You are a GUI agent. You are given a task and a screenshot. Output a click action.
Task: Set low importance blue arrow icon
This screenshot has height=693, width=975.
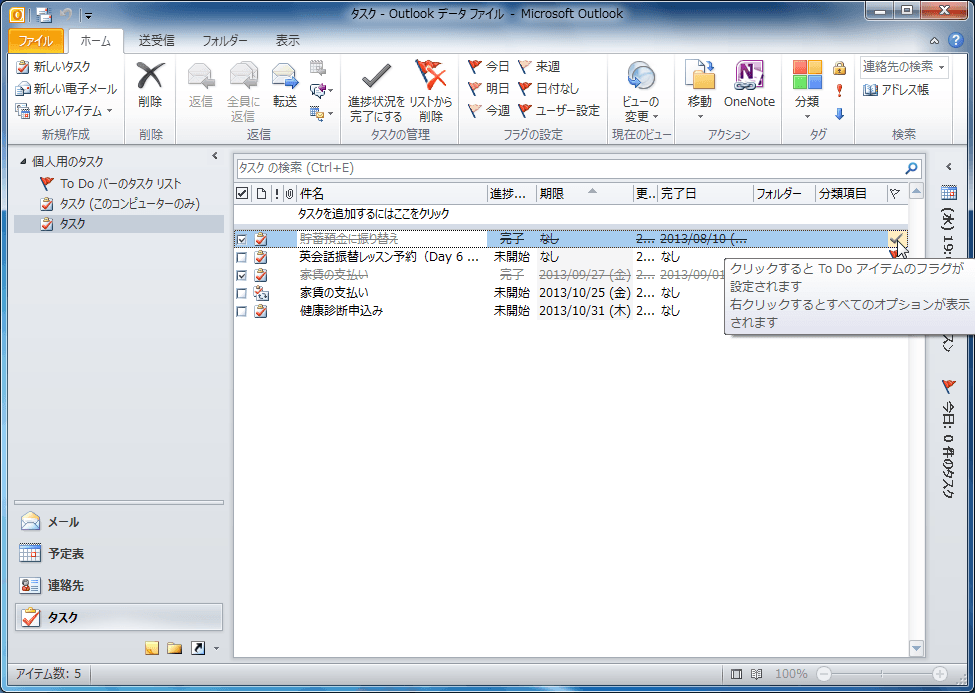[839, 113]
